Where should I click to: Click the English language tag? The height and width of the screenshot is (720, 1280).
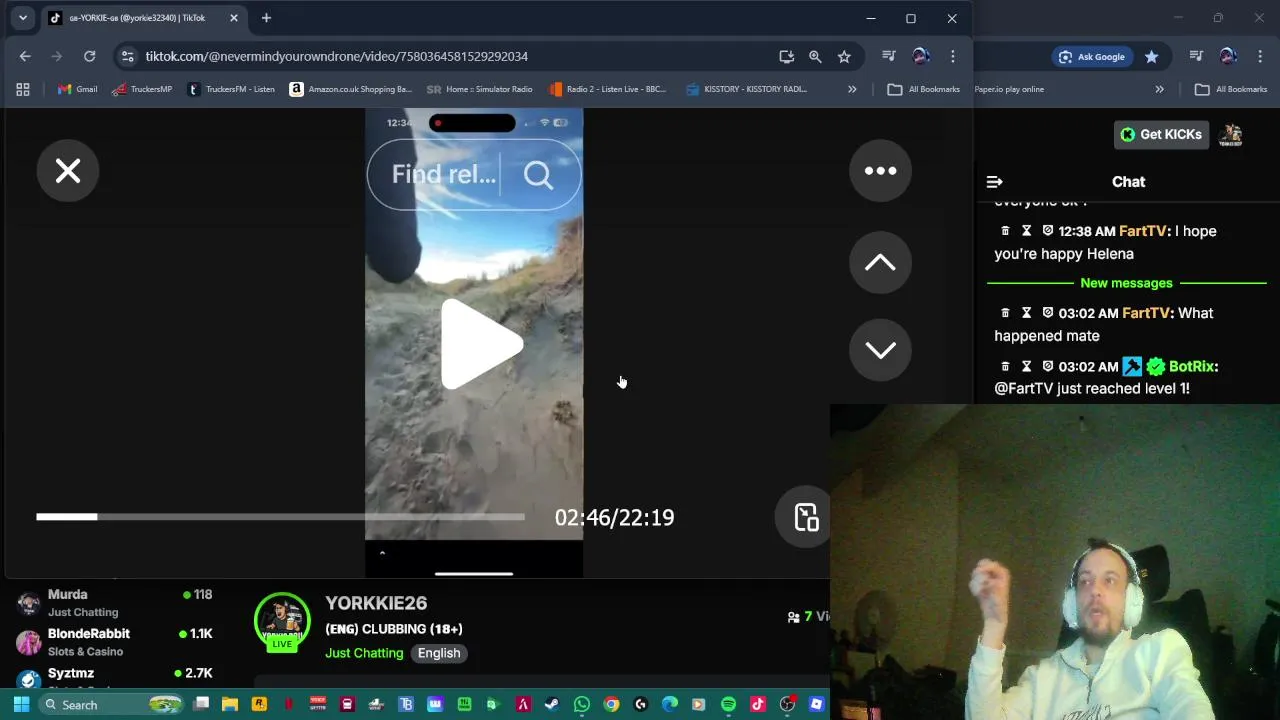point(439,653)
